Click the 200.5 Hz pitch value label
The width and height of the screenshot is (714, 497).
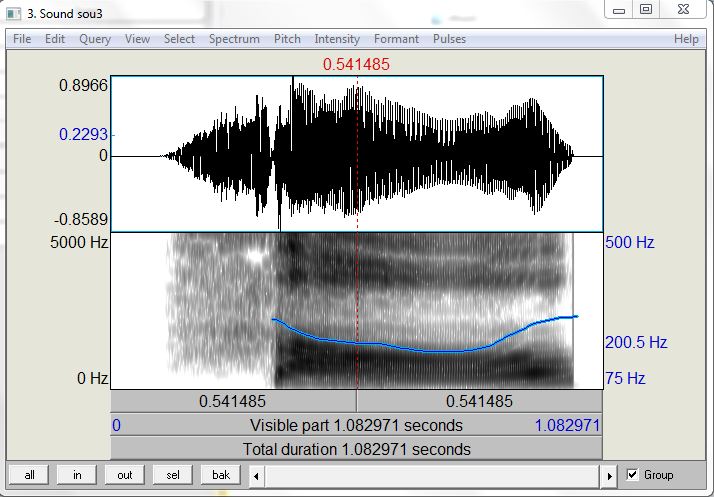[636, 342]
